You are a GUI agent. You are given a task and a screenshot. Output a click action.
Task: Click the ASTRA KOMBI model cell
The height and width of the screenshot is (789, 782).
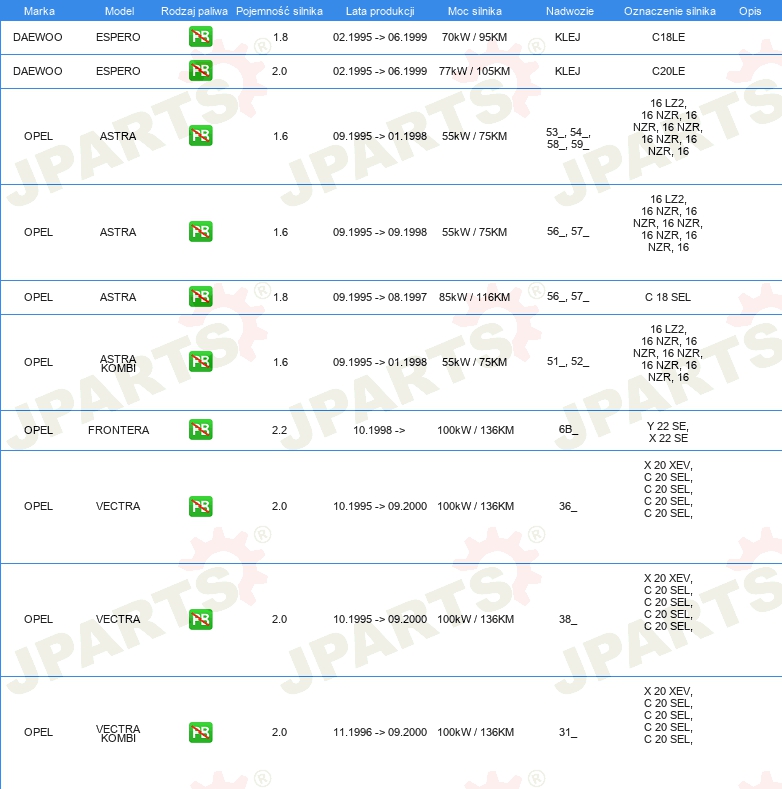118,363
